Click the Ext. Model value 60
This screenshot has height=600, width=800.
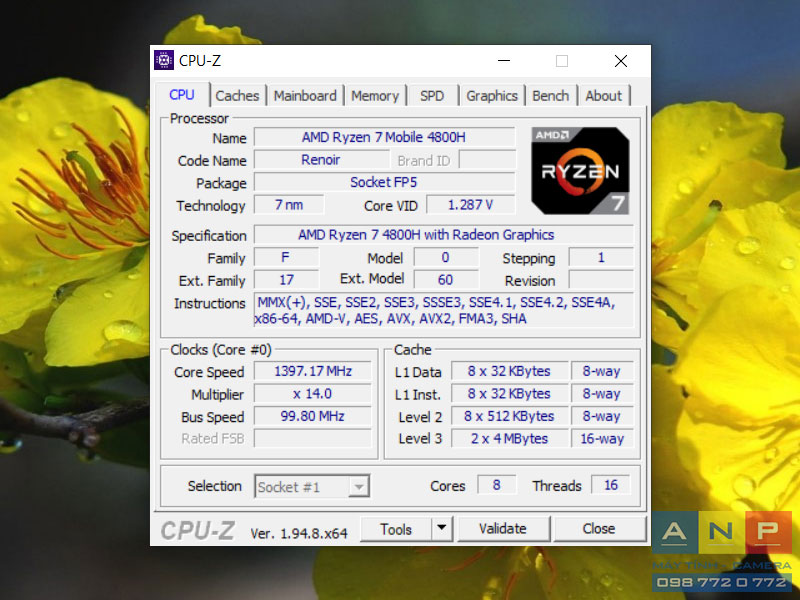tap(446, 280)
